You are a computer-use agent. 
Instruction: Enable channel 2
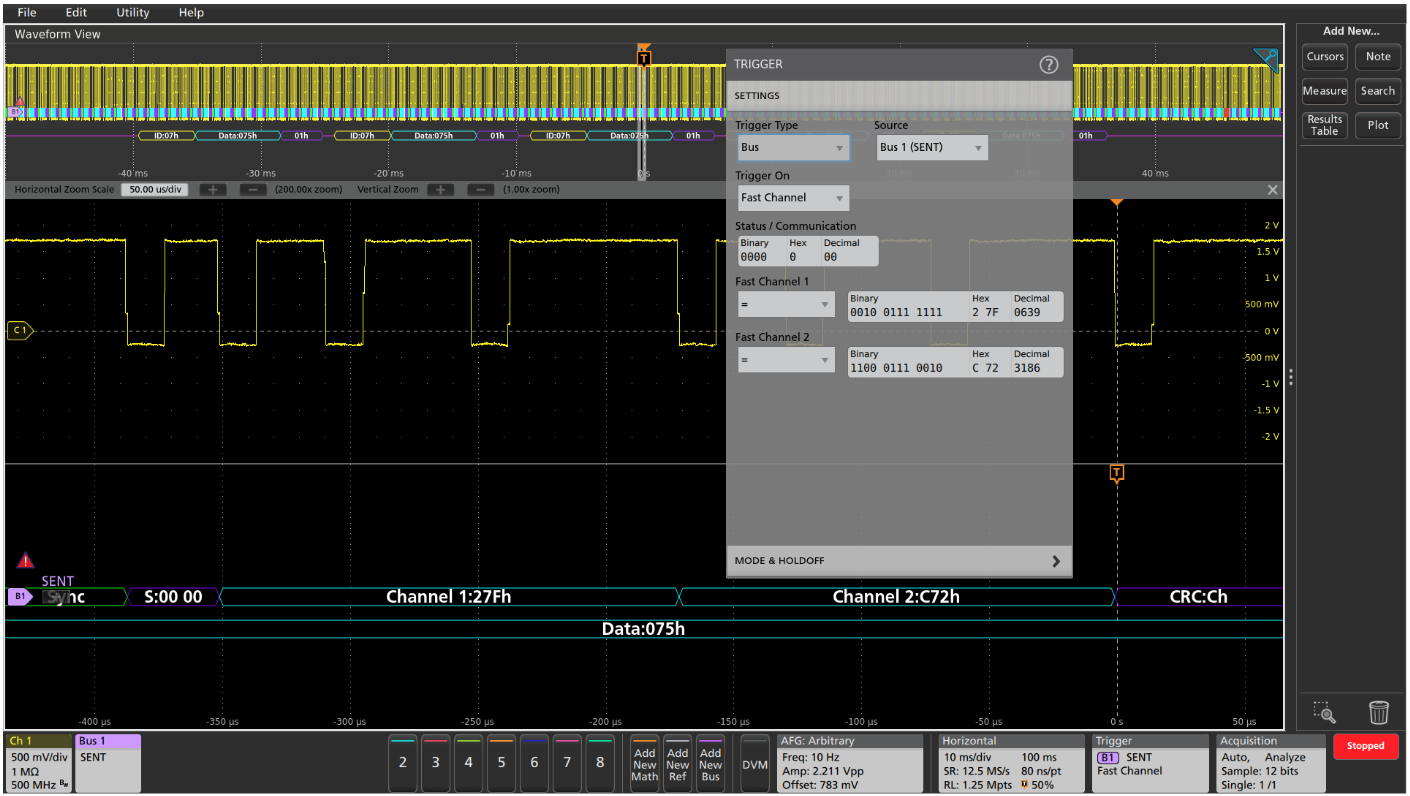coord(402,763)
